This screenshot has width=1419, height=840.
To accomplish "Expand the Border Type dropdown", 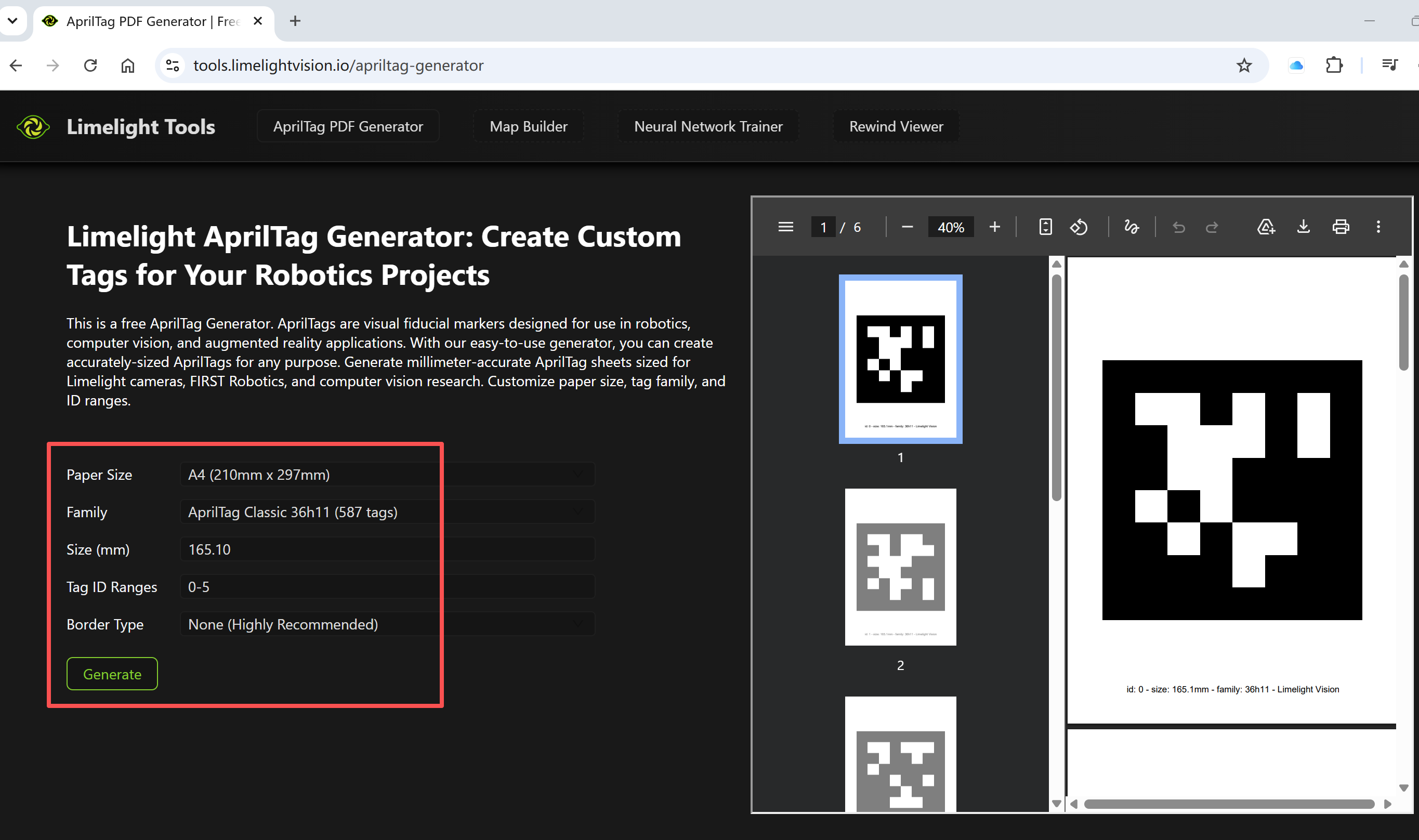I will click(388, 624).
